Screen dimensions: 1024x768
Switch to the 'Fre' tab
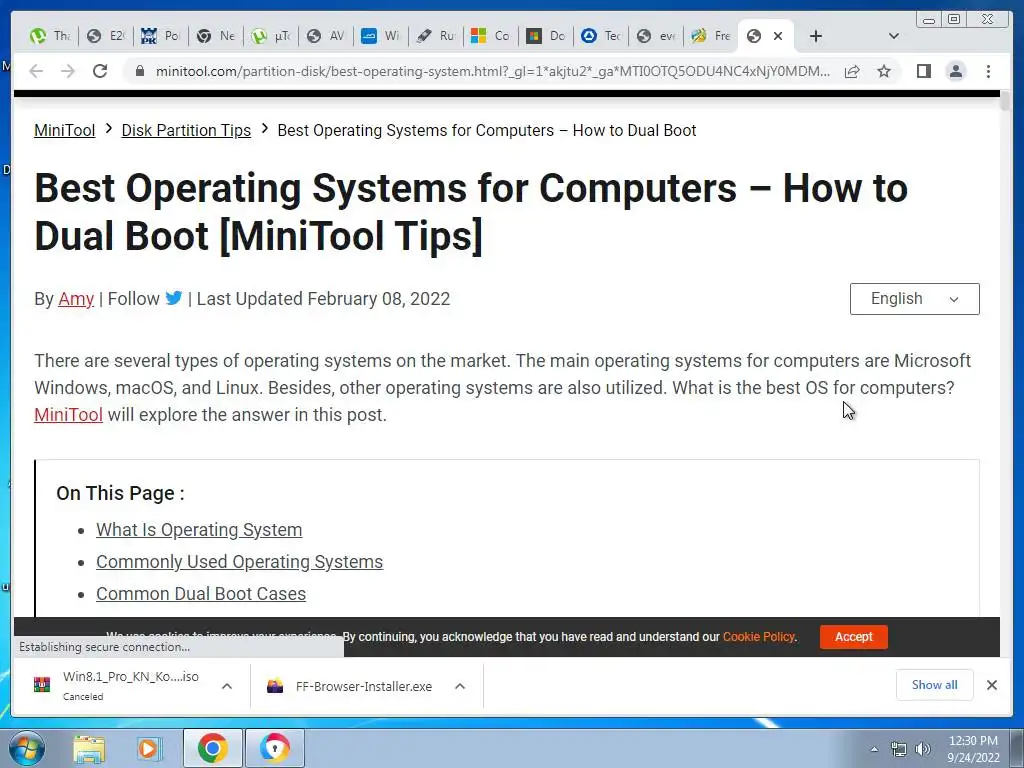711,36
